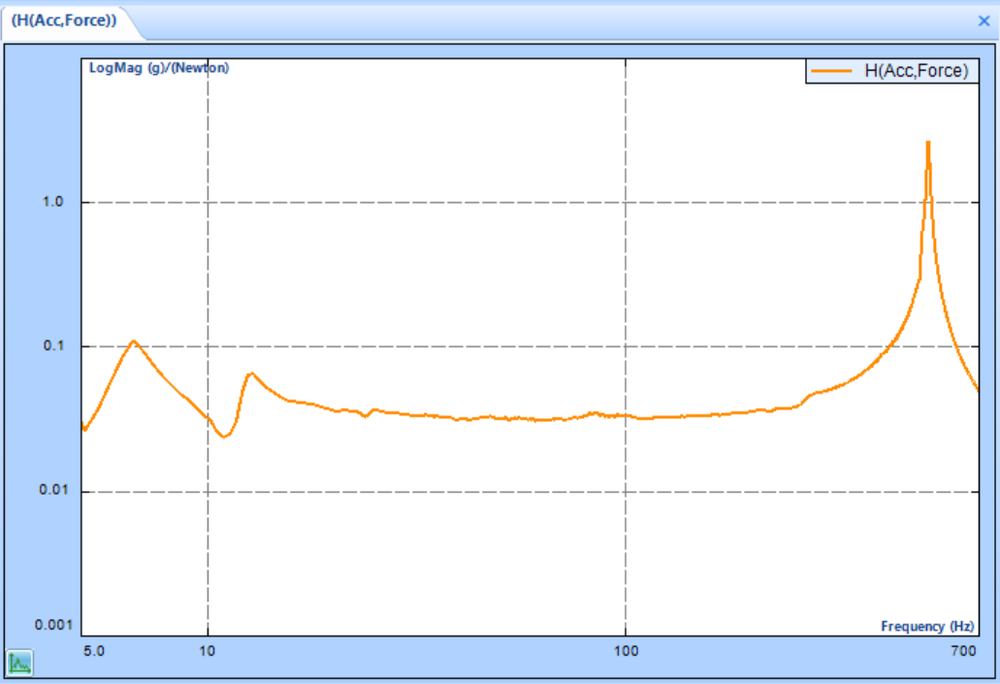Viewport: 1000px width, 684px height.
Task: Select the tab header strip above the plot
Action: pos(500,20)
